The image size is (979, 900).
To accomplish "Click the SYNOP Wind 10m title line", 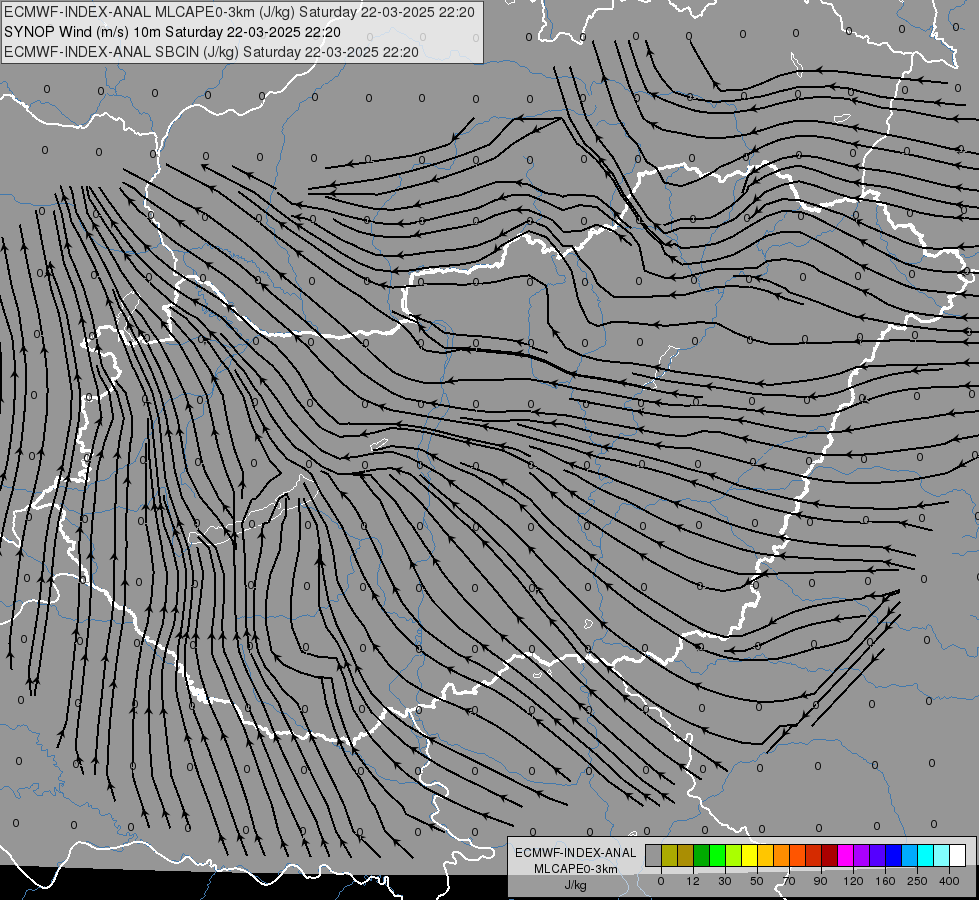I will tap(172, 32).
